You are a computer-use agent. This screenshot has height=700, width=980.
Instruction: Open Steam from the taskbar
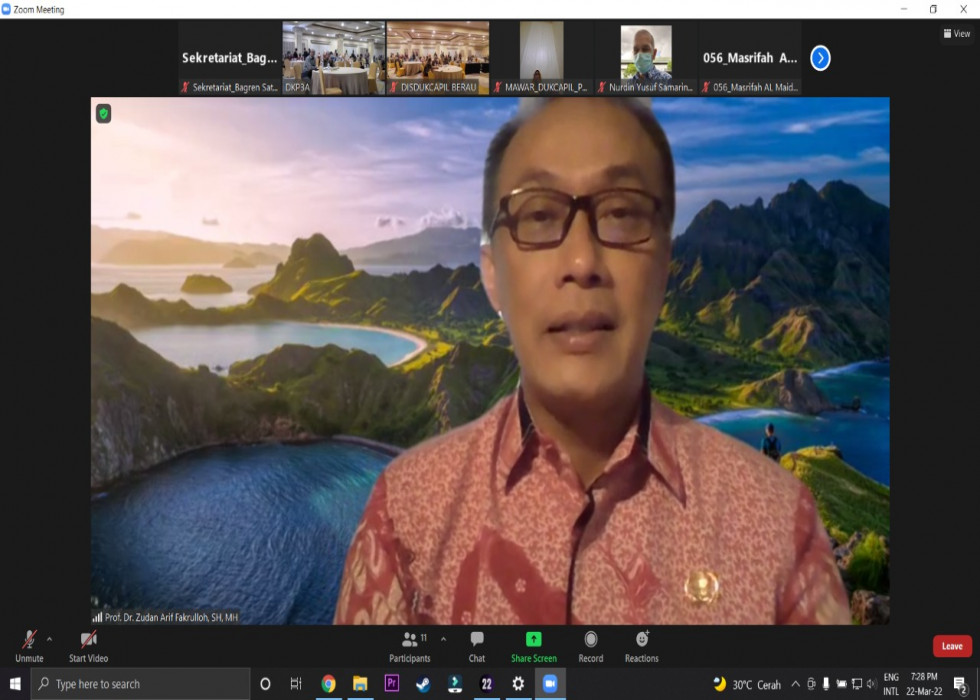coord(423,684)
